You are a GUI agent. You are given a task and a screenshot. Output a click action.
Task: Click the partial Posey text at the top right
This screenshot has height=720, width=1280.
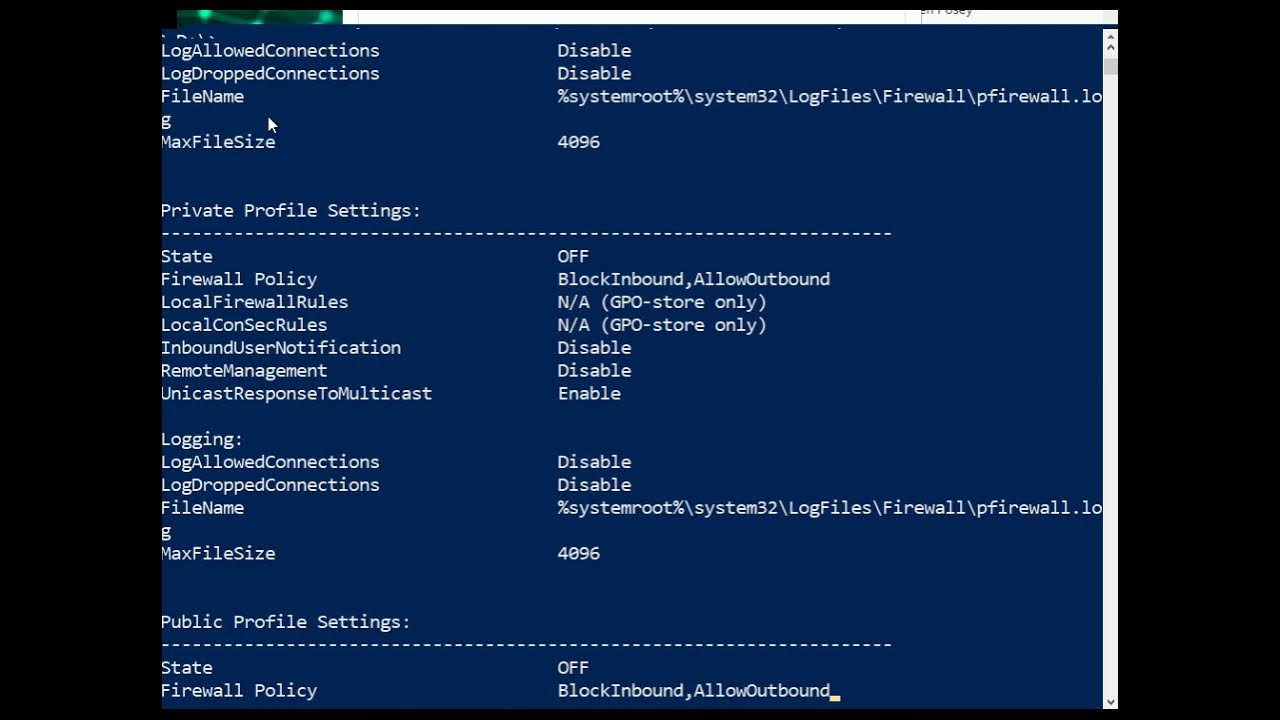pos(947,12)
